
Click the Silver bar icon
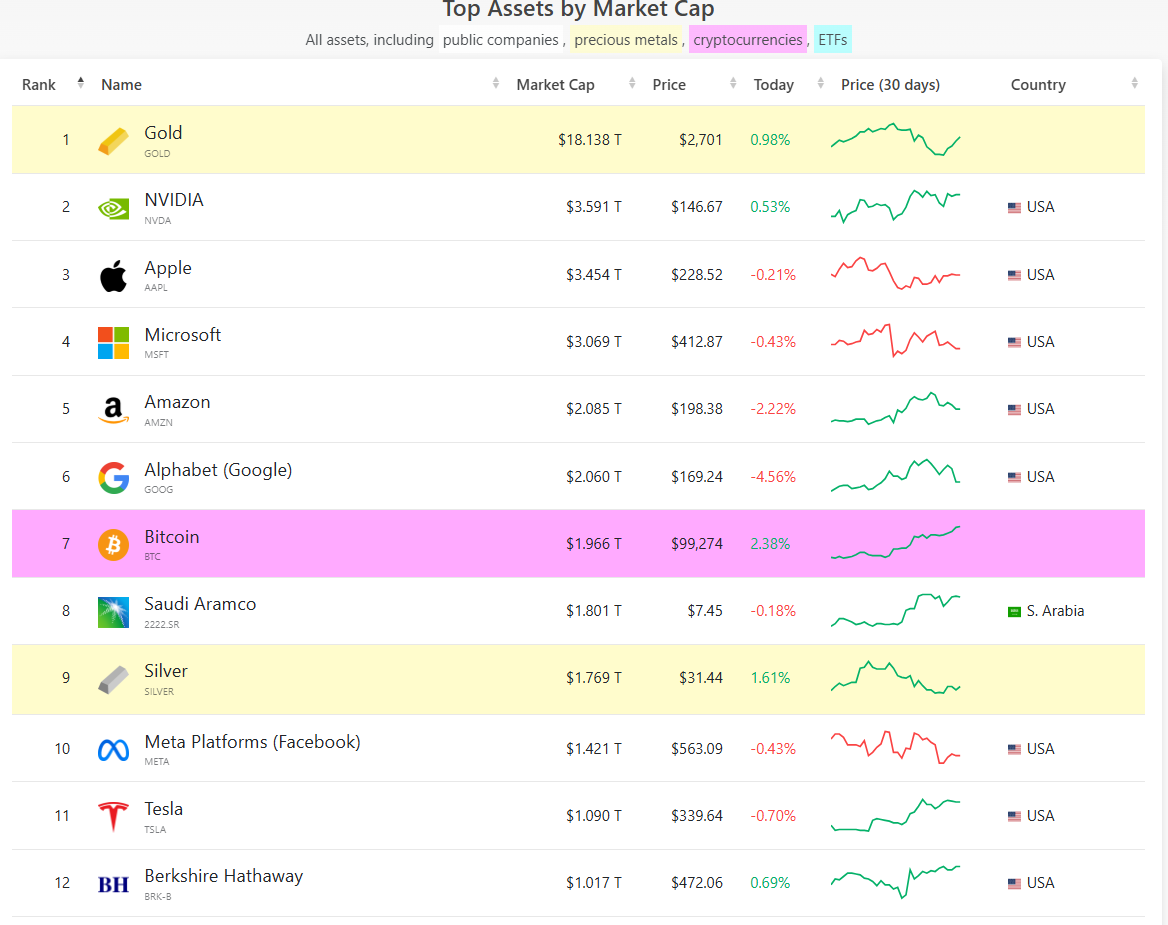pos(113,679)
